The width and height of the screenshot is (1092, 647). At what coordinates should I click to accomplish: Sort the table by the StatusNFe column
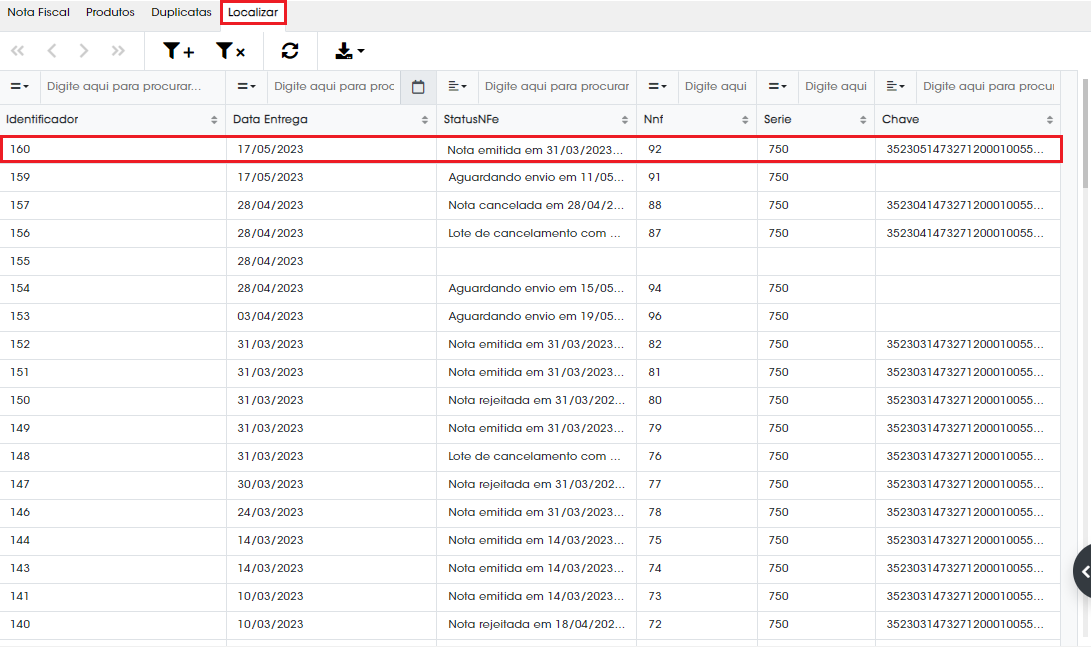click(x=625, y=120)
